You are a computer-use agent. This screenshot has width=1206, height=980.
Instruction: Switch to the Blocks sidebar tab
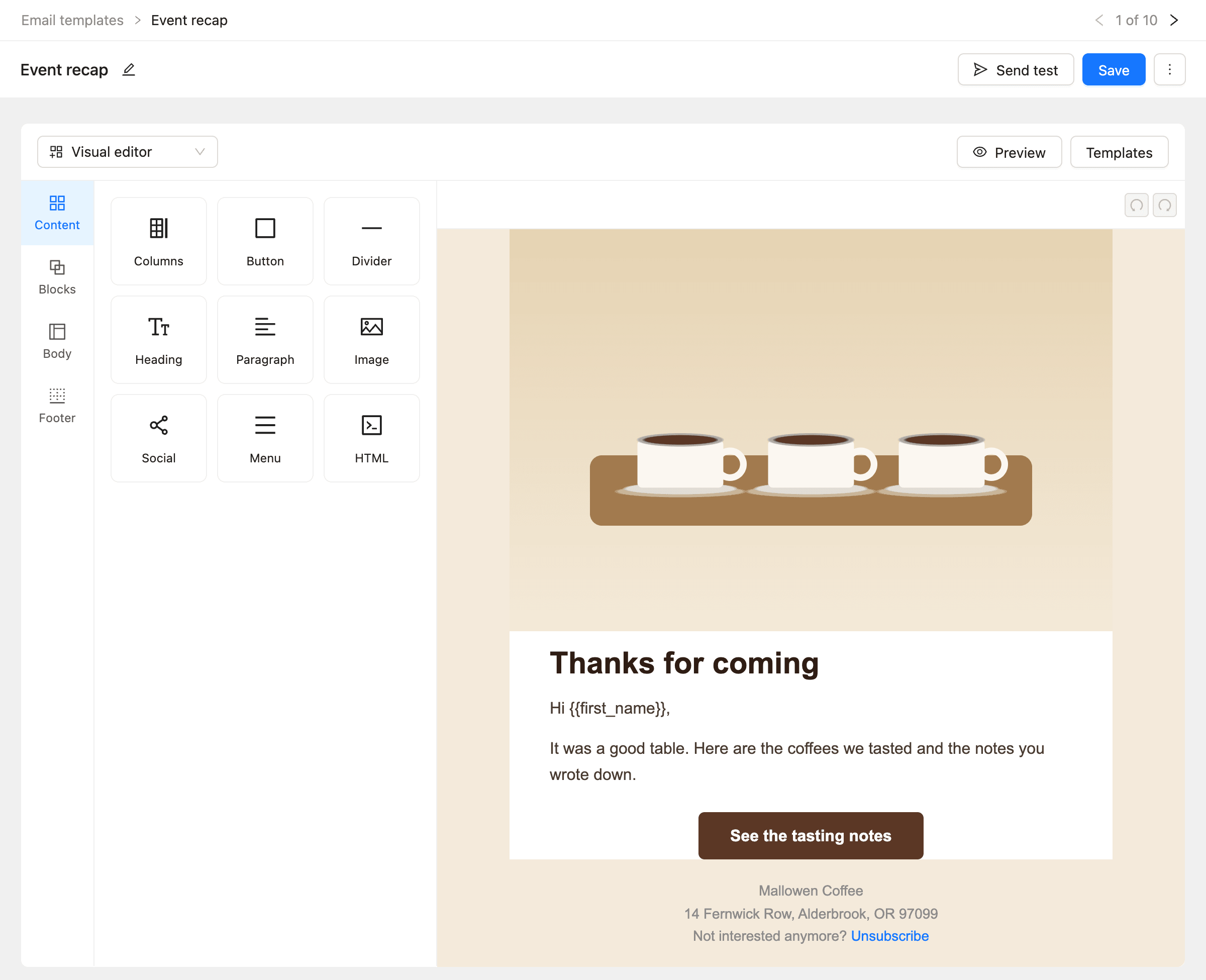57,278
